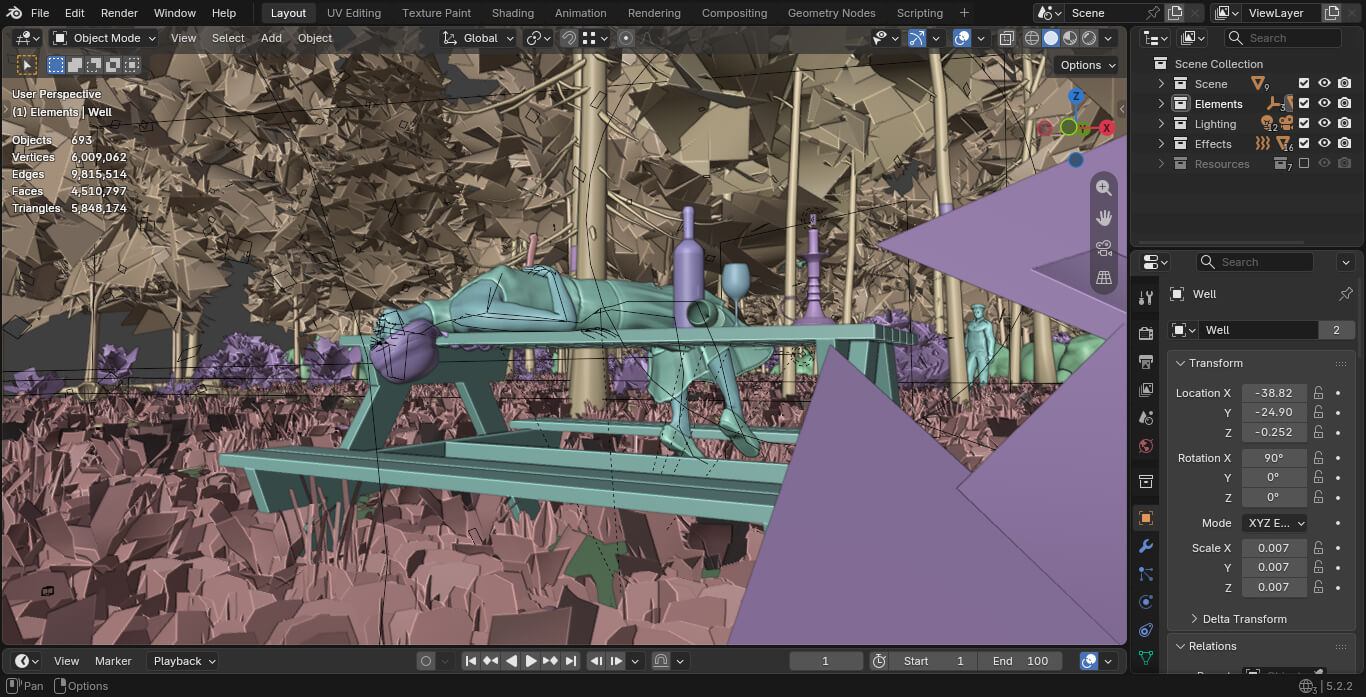The height and width of the screenshot is (697, 1366).
Task: Enable the X-ray toggle icon
Action: (1007, 38)
